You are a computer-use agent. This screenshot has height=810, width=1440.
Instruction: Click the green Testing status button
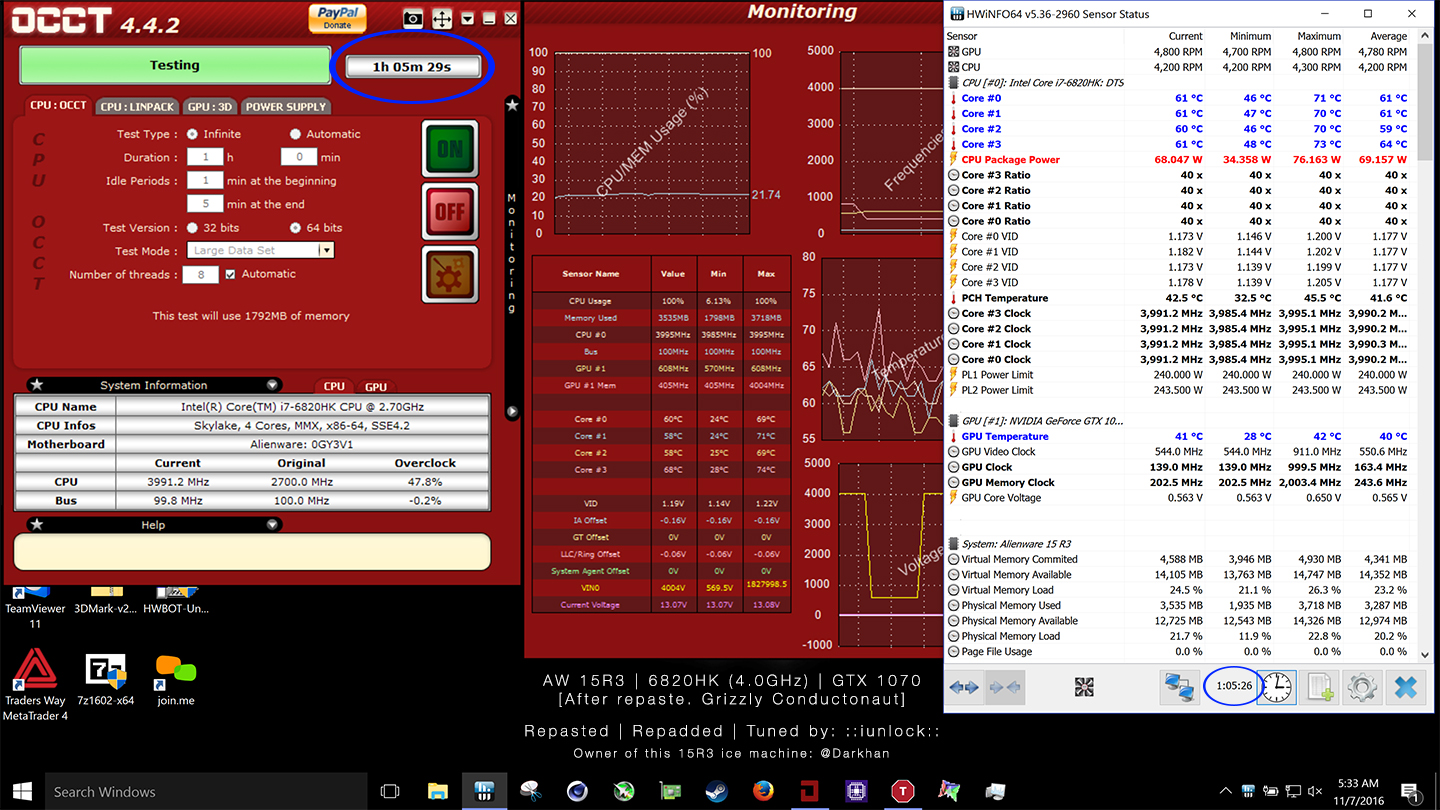click(175, 65)
